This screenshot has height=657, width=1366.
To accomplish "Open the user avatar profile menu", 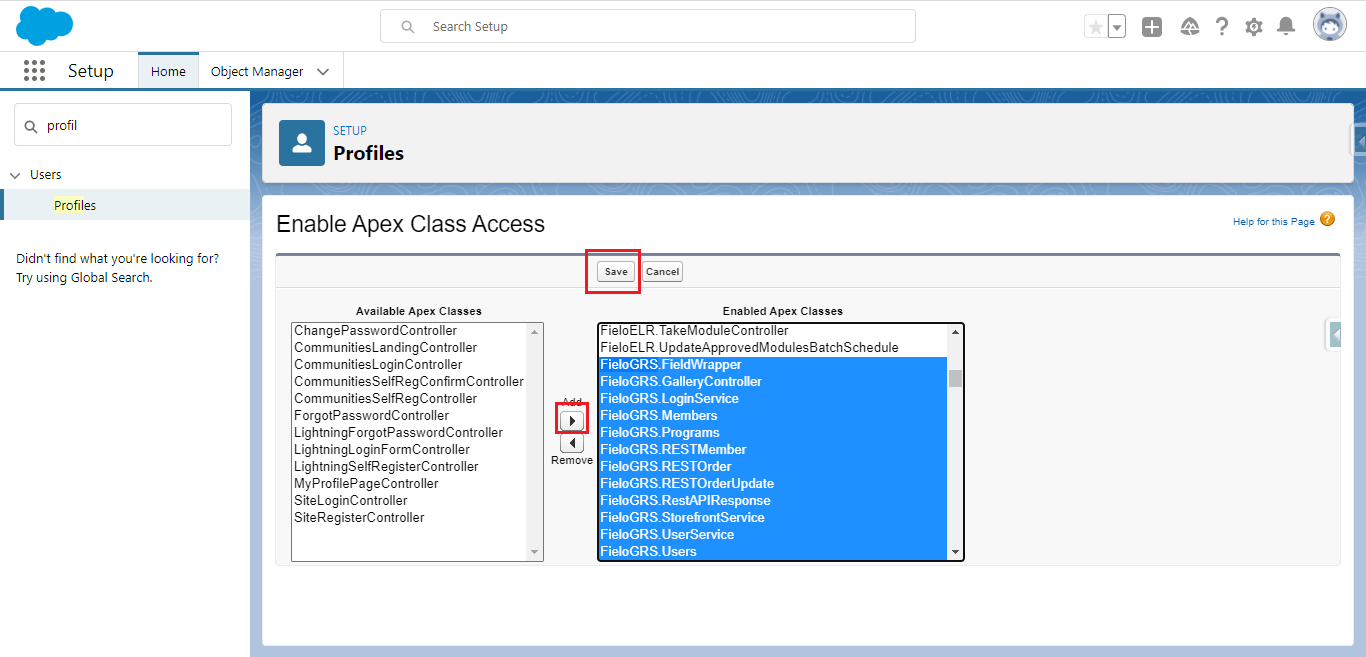I will click(1330, 26).
